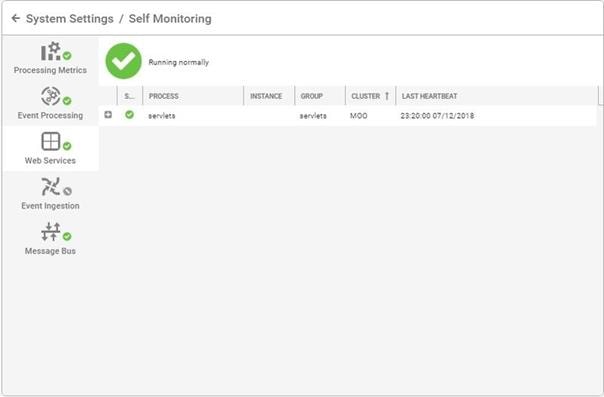The width and height of the screenshot is (604, 397).
Task: Open the Event Processing icon
Action: [x=50, y=96]
